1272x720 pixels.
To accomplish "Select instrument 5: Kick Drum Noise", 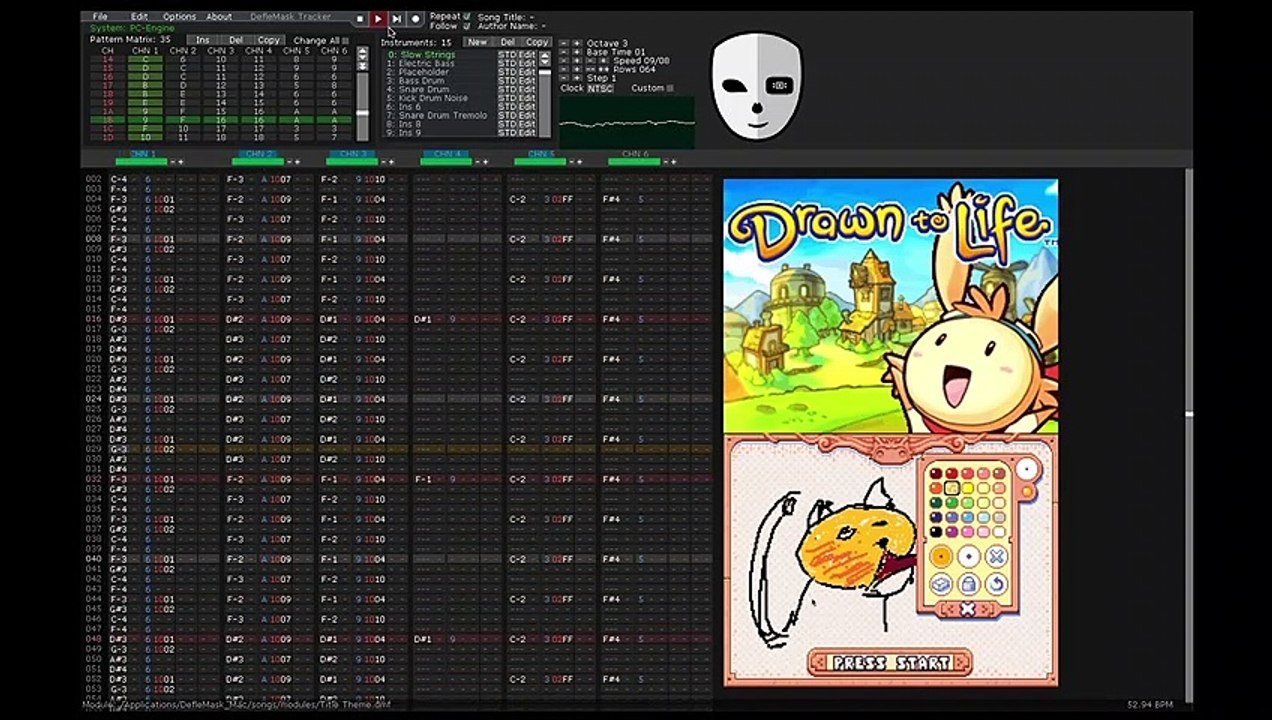I will pos(428,98).
